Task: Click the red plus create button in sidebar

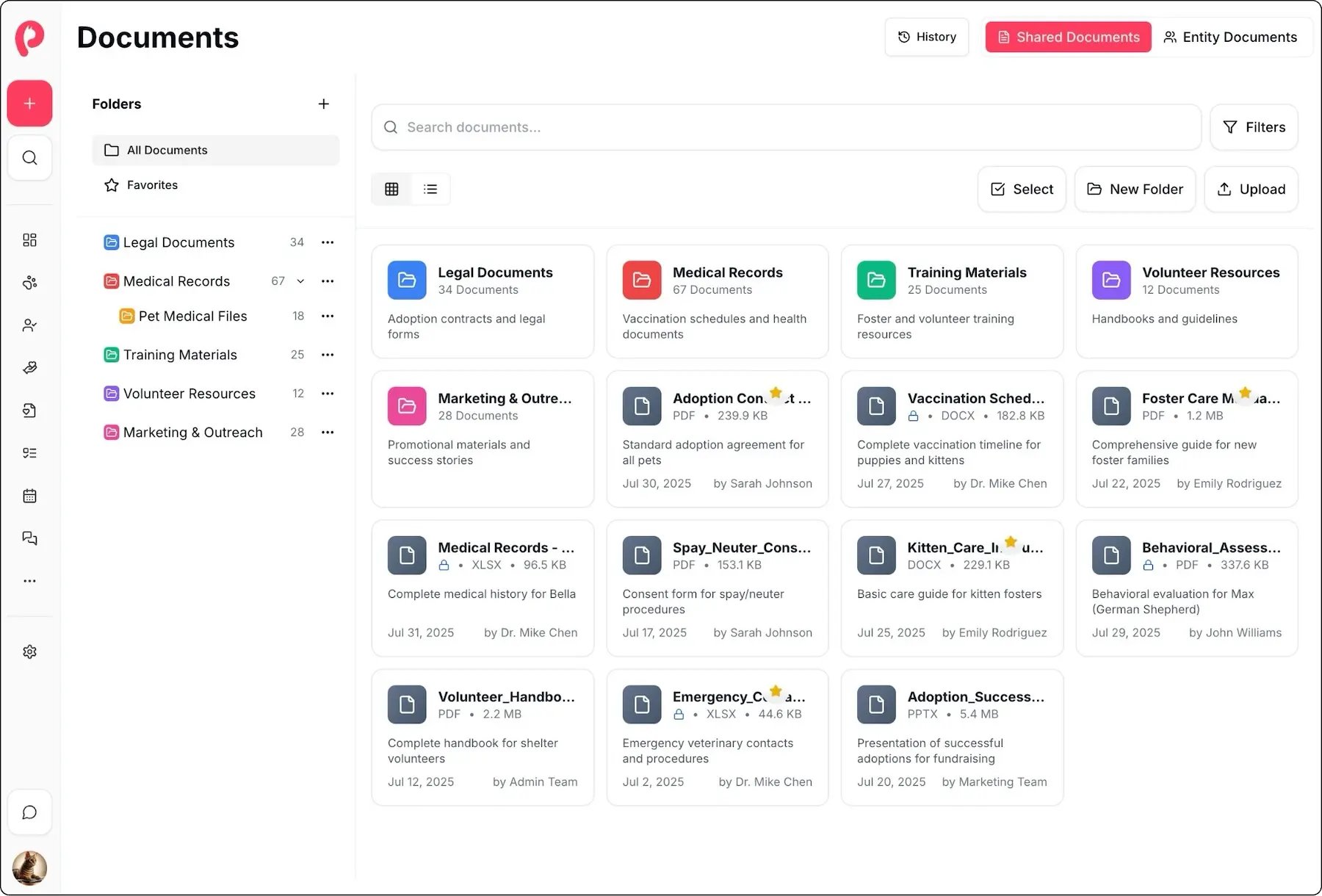Action: (29, 104)
